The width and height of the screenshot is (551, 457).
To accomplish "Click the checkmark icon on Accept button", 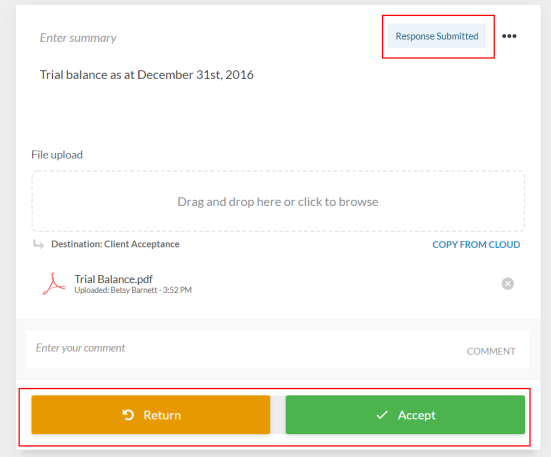I will pyautogui.click(x=382, y=415).
